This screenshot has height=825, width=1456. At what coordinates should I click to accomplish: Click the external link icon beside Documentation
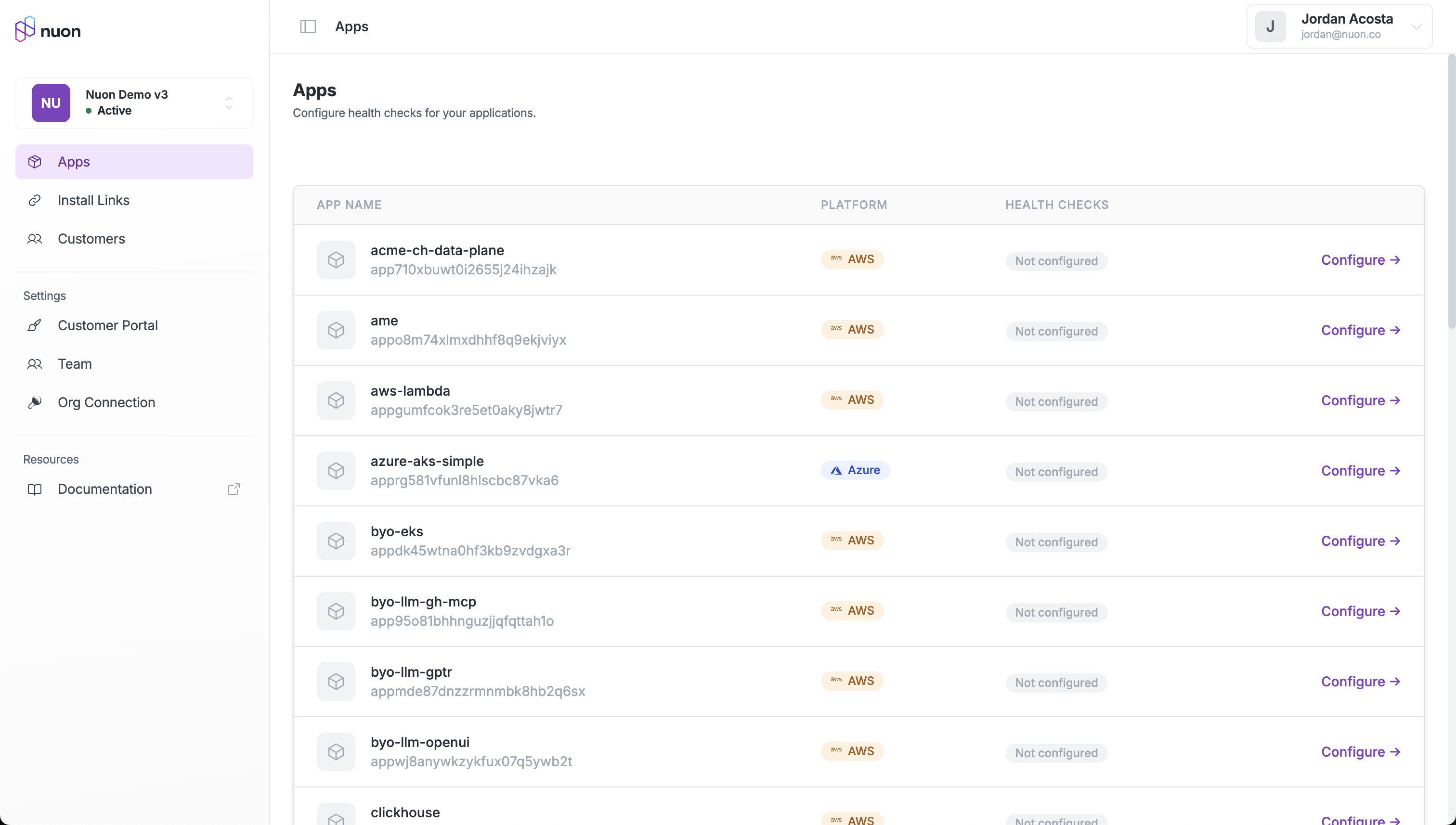(x=234, y=489)
